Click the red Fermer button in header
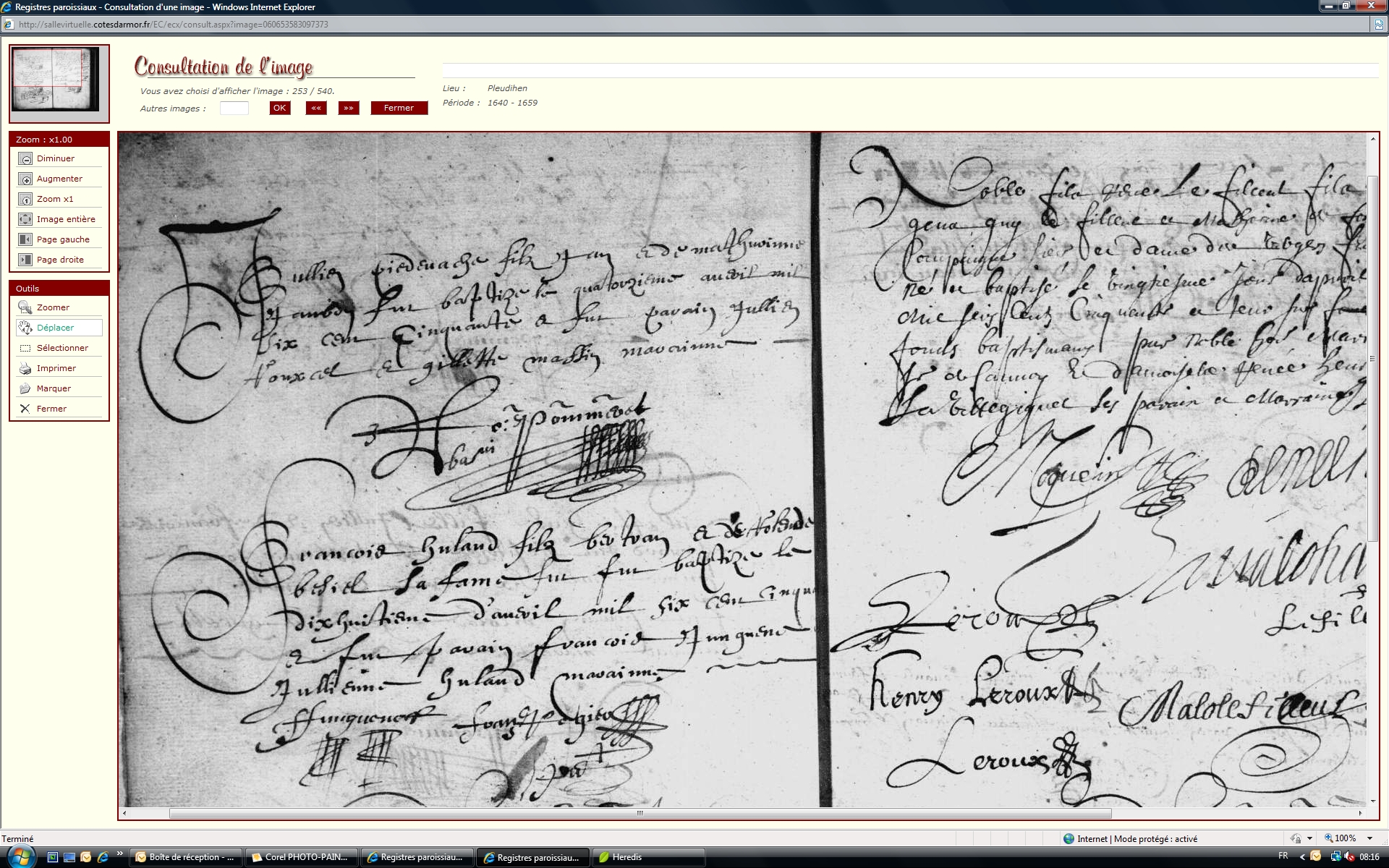Screen dimensions: 1389x868 pyautogui.click(x=399, y=108)
